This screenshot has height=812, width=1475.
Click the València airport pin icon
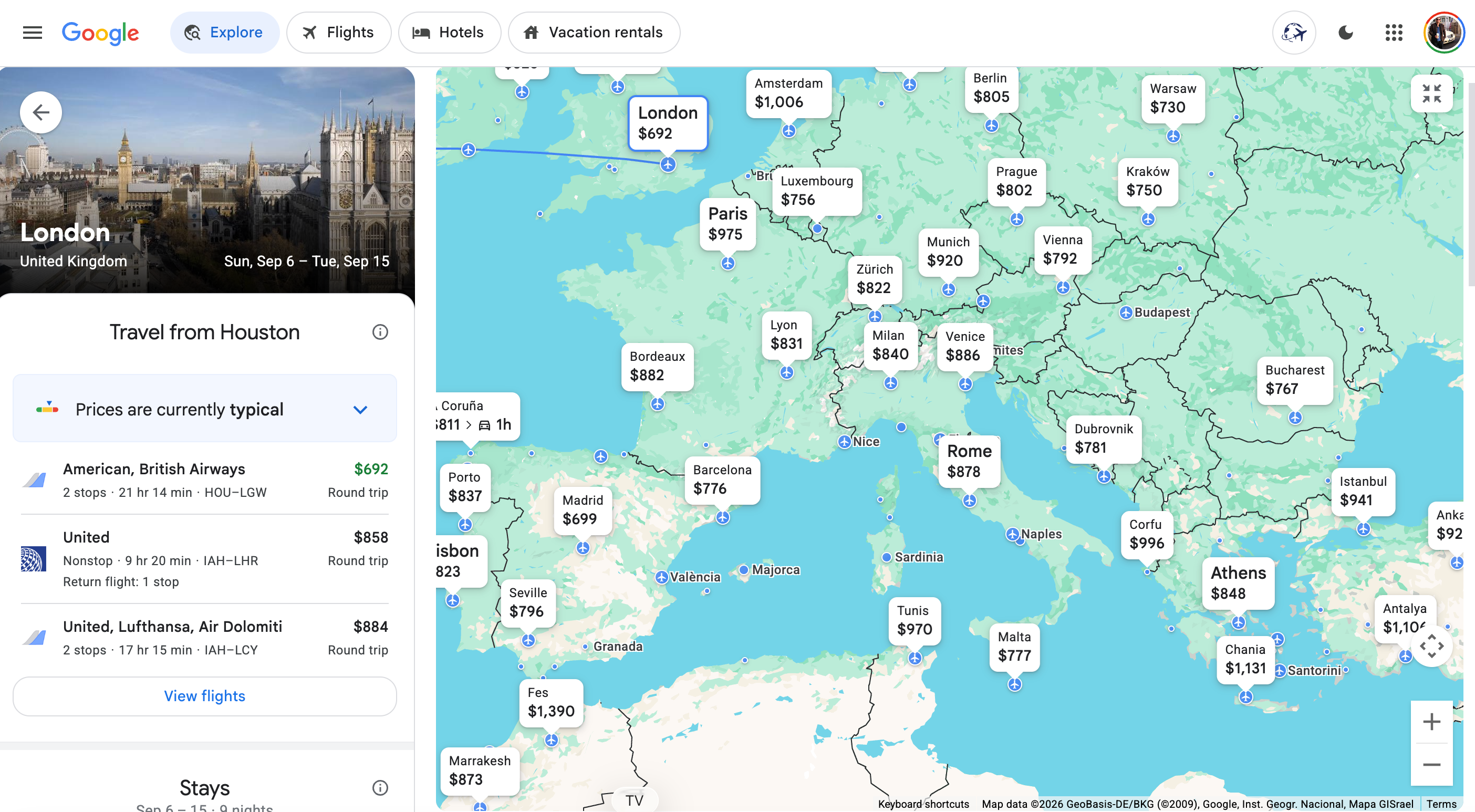point(661,577)
